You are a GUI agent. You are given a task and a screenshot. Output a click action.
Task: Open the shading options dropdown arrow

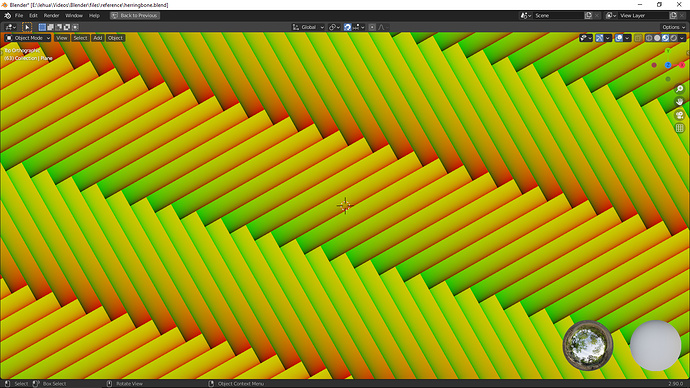(x=682, y=38)
